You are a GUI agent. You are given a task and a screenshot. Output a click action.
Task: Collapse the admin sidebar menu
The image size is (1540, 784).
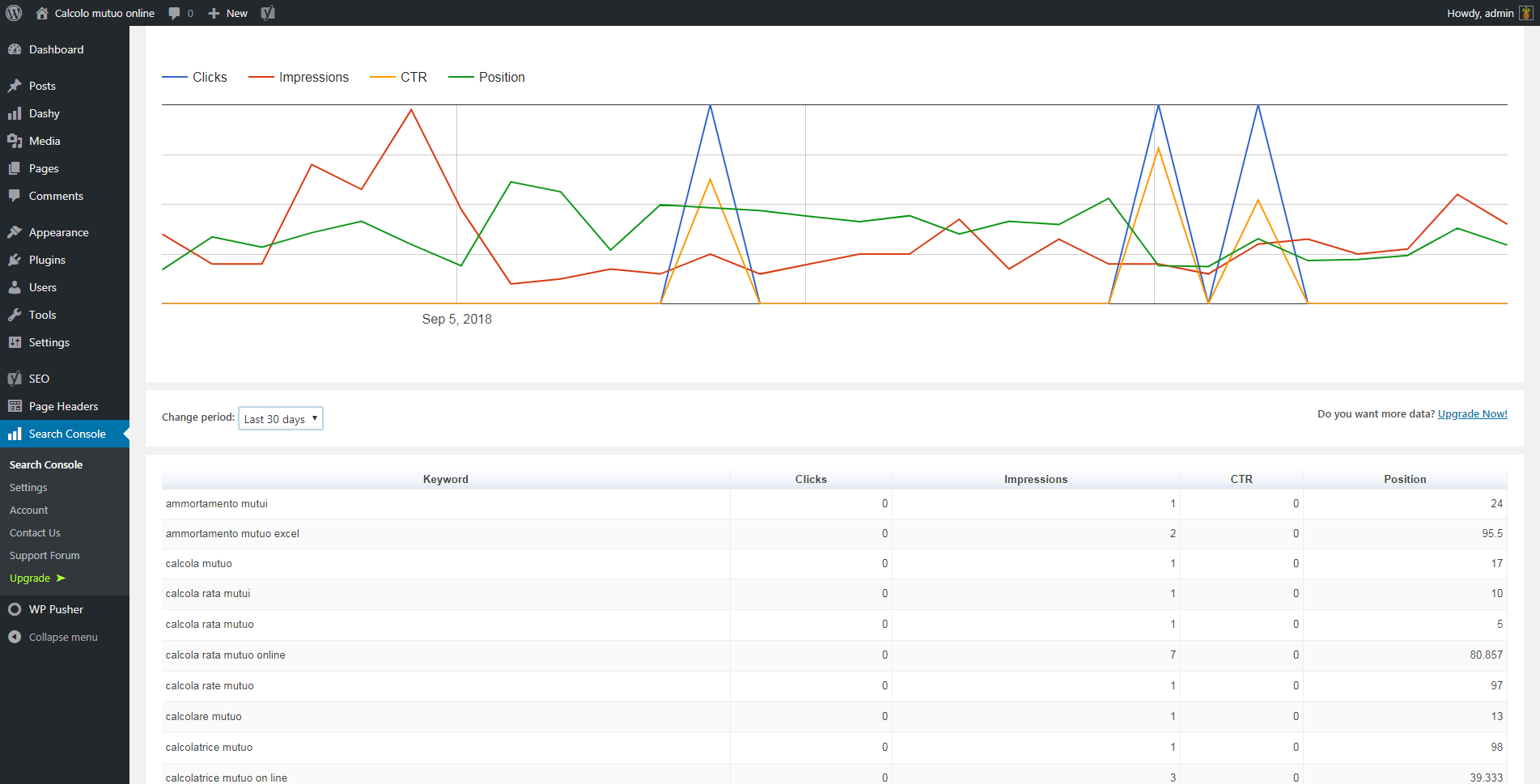[x=53, y=637]
